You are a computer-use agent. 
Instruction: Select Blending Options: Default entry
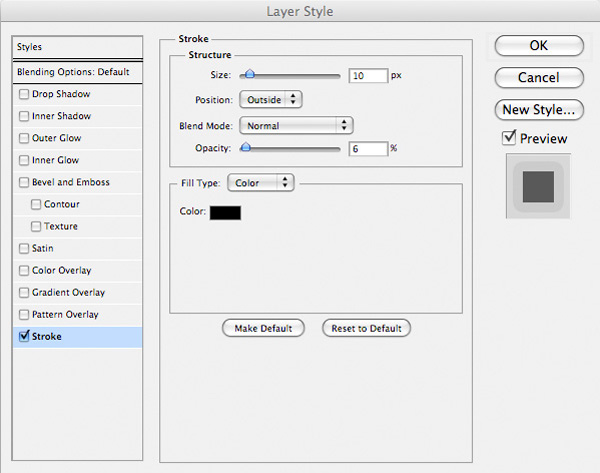[x=78, y=72]
